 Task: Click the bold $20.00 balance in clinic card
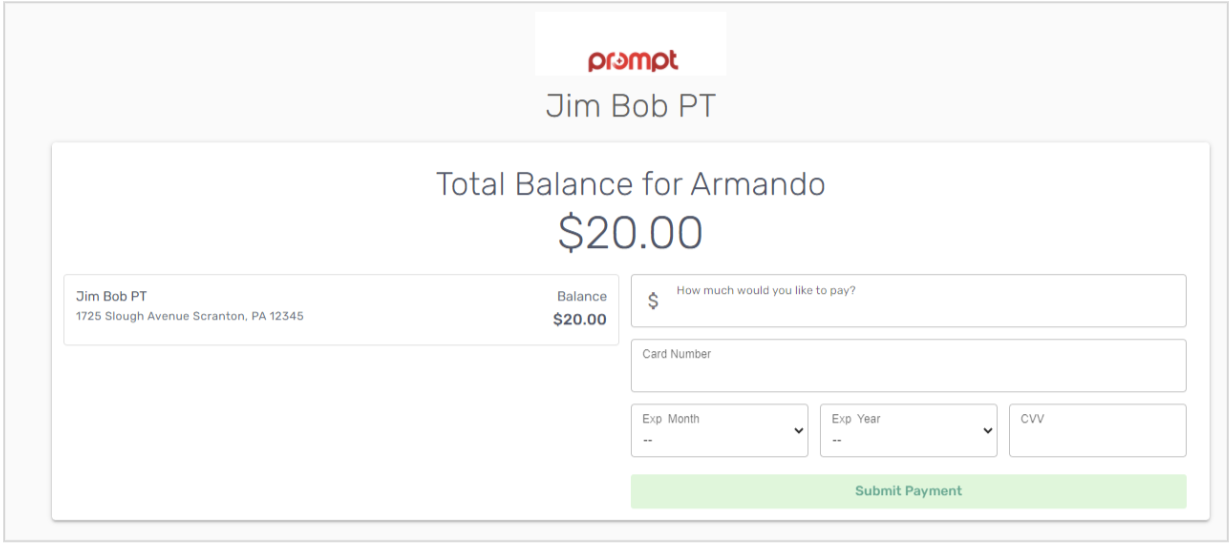click(x=580, y=320)
